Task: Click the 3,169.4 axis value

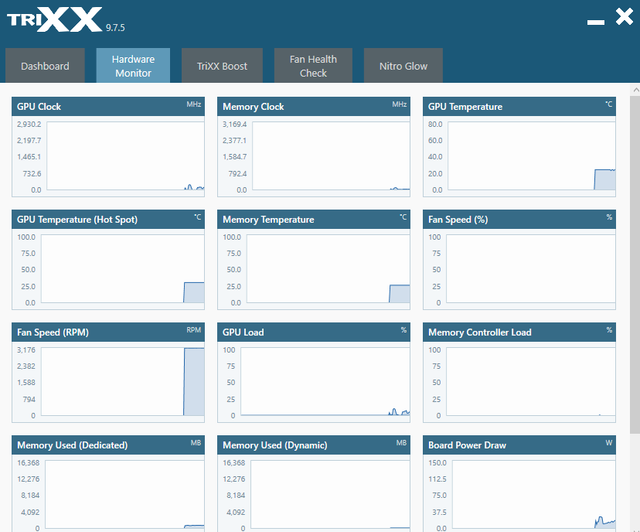Action: (x=234, y=124)
